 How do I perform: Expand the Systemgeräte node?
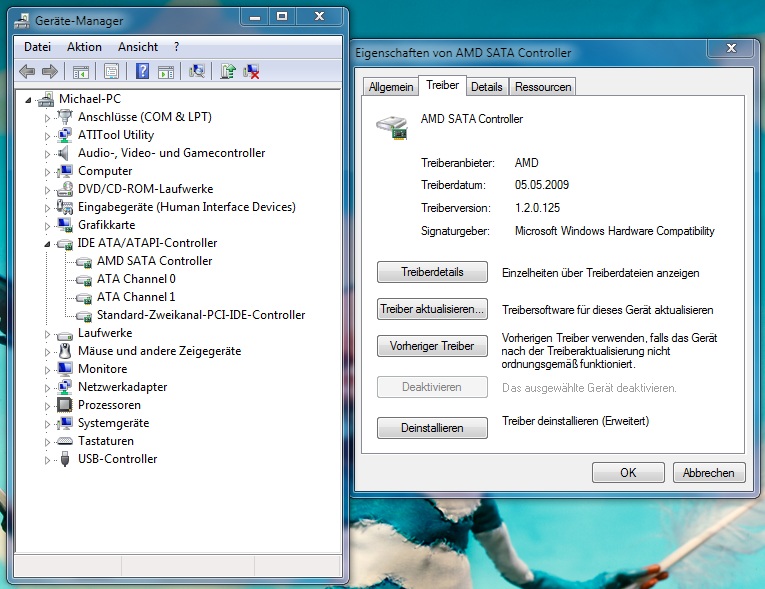tap(47, 424)
